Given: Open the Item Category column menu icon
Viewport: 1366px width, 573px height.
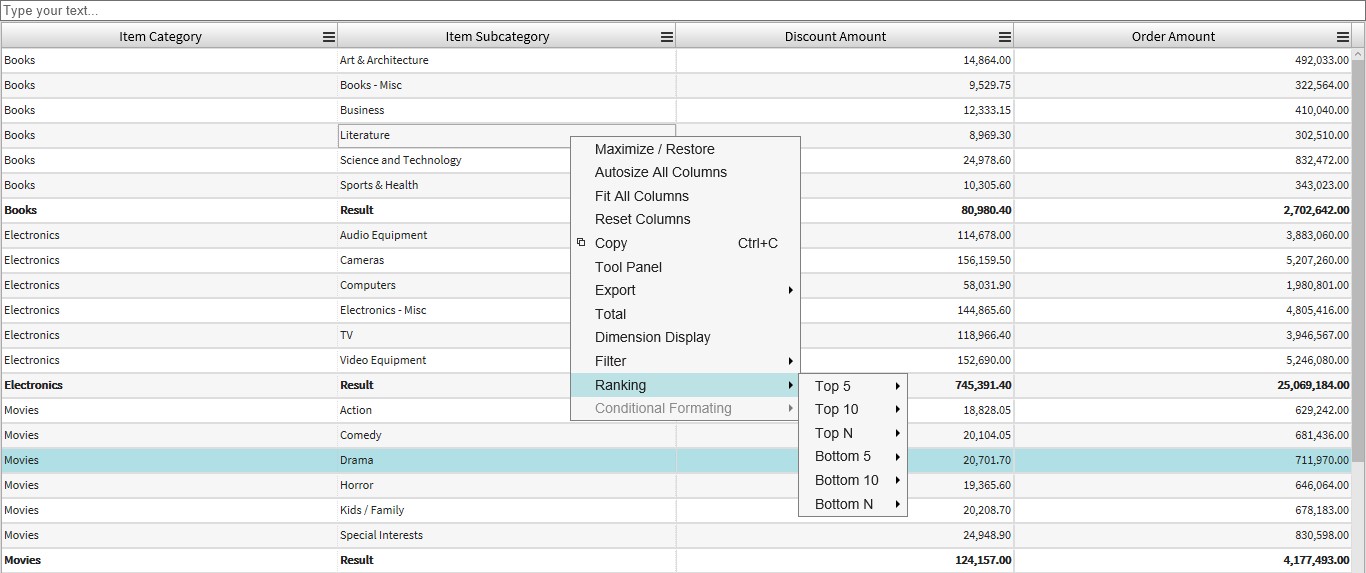Looking at the screenshot, I should [328, 37].
